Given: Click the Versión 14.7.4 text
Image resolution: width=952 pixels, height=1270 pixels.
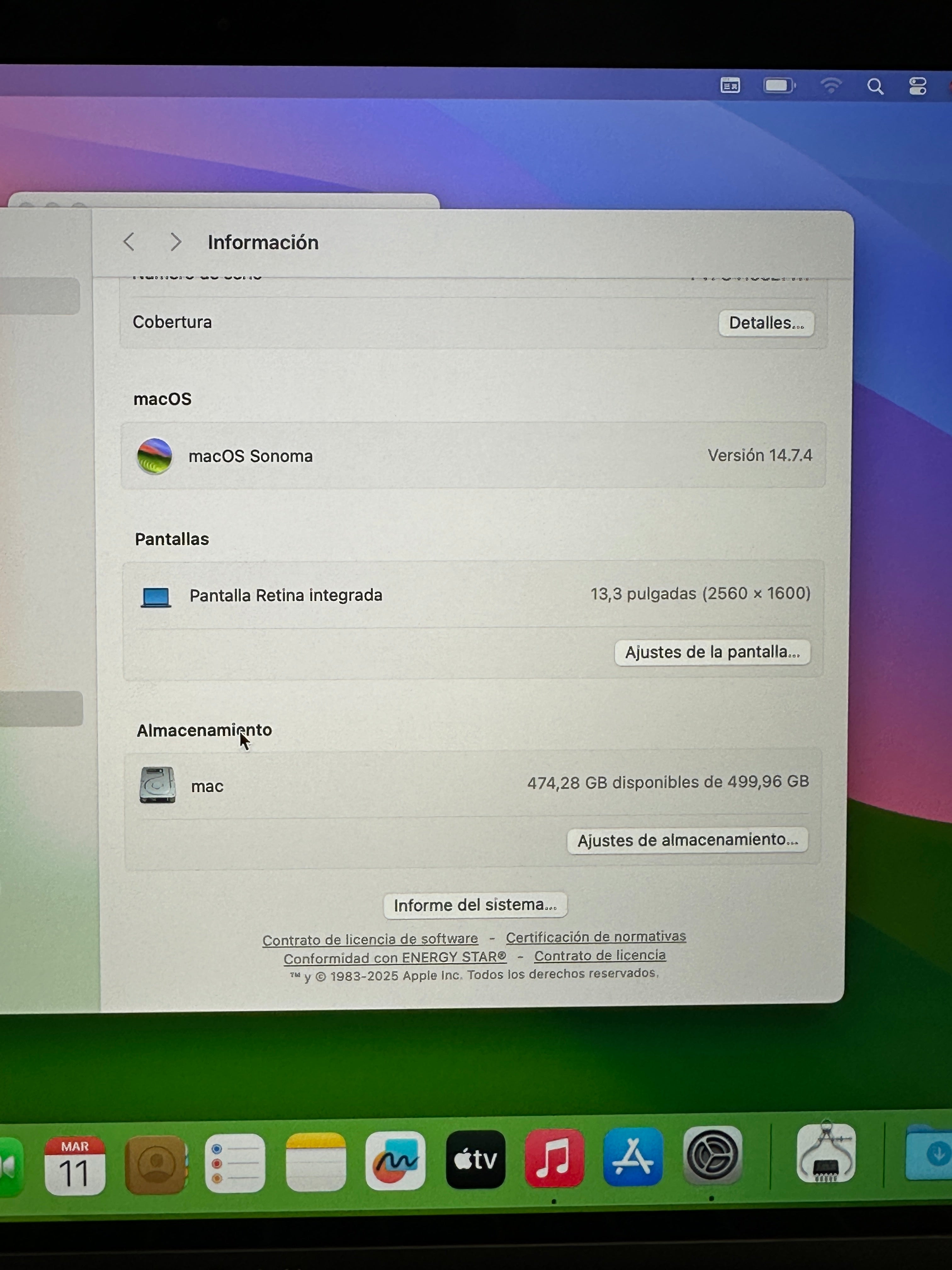Looking at the screenshot, I should tap(760, 455).
